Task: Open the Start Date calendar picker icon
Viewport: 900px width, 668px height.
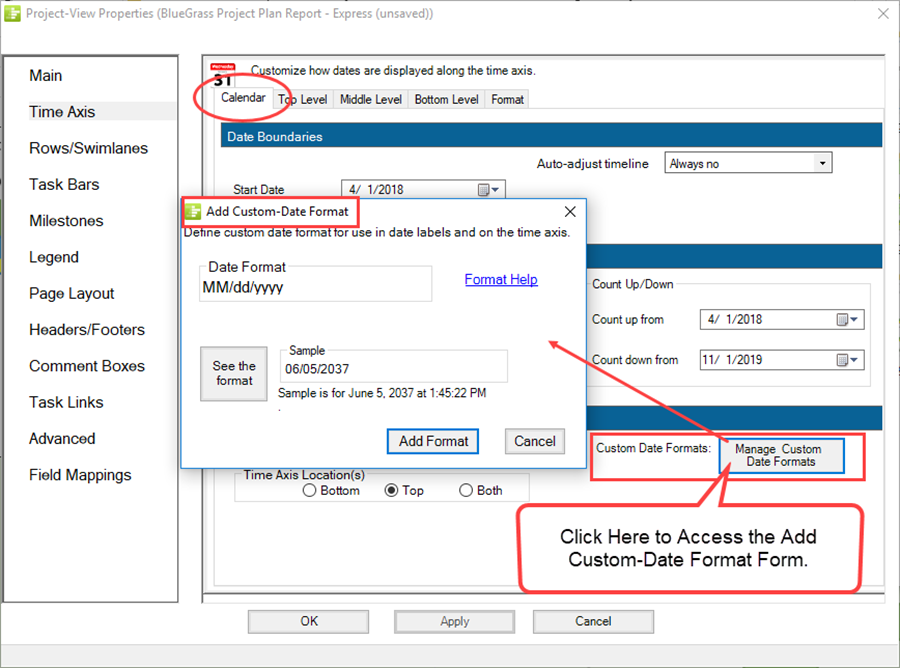Action: pyautogui.click(x=484, y=188)
